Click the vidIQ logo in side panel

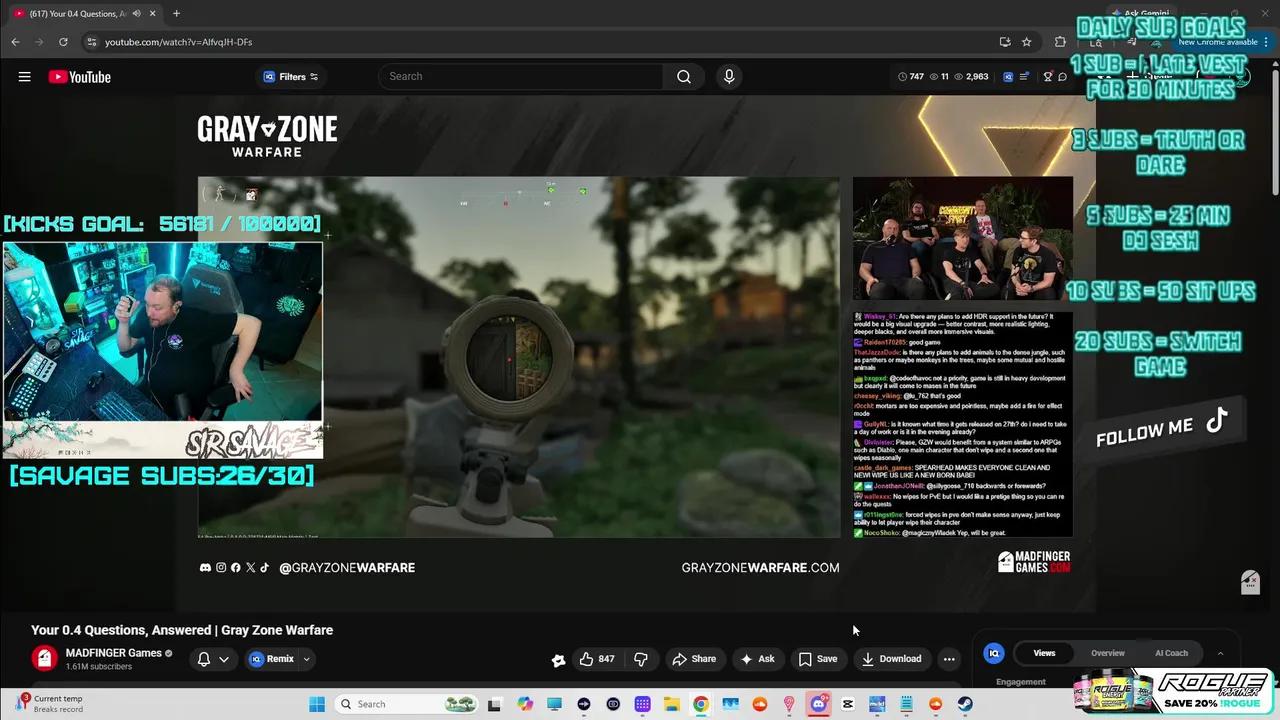(x=994, y=653)
